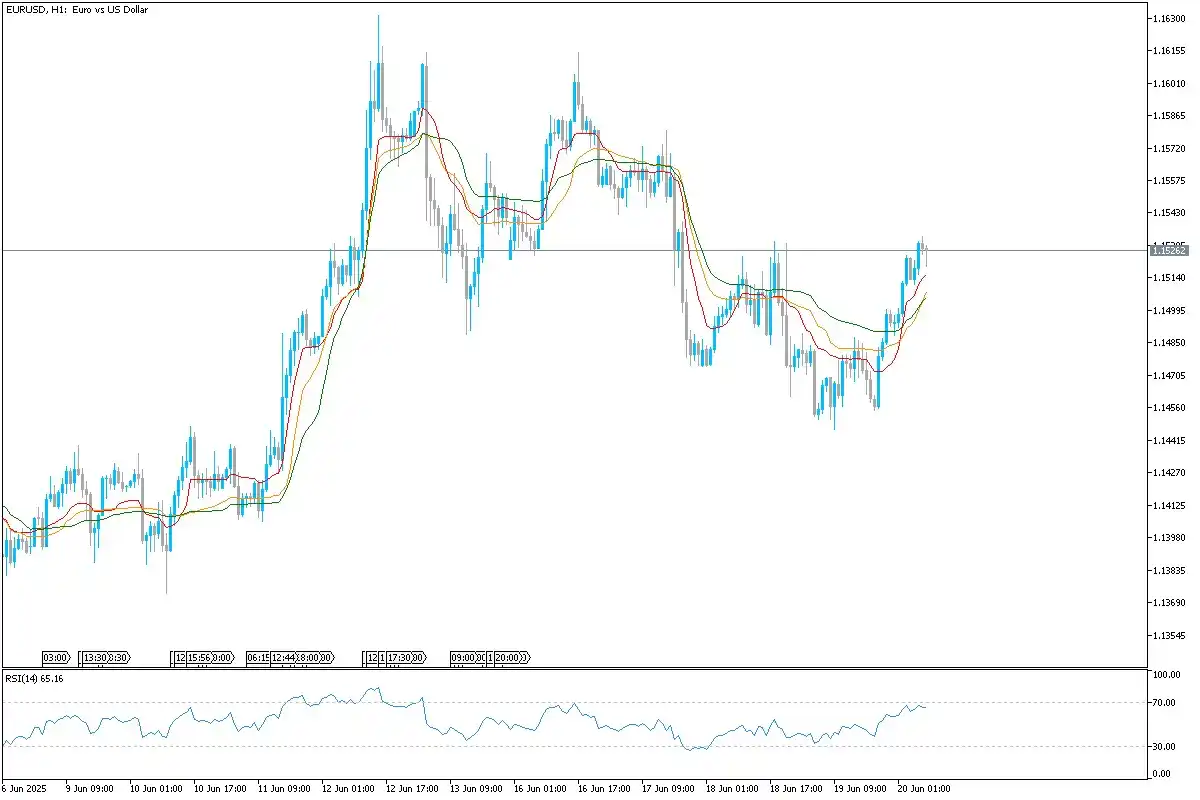Screen dimensions: 1200x800
Task: Click the 1.14270 price scale value
Action: [x=1168, y=472]
